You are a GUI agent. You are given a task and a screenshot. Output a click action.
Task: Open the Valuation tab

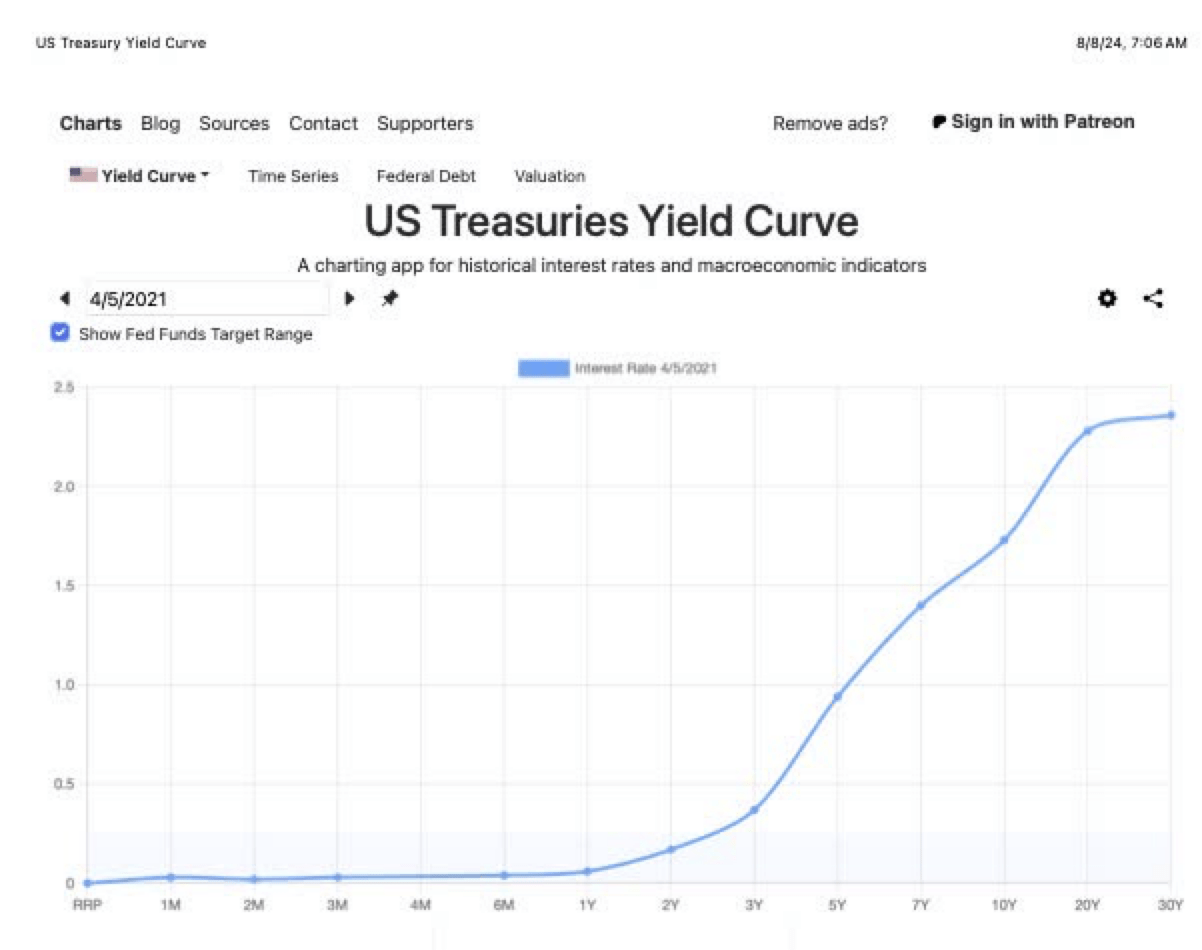[550, 176]
